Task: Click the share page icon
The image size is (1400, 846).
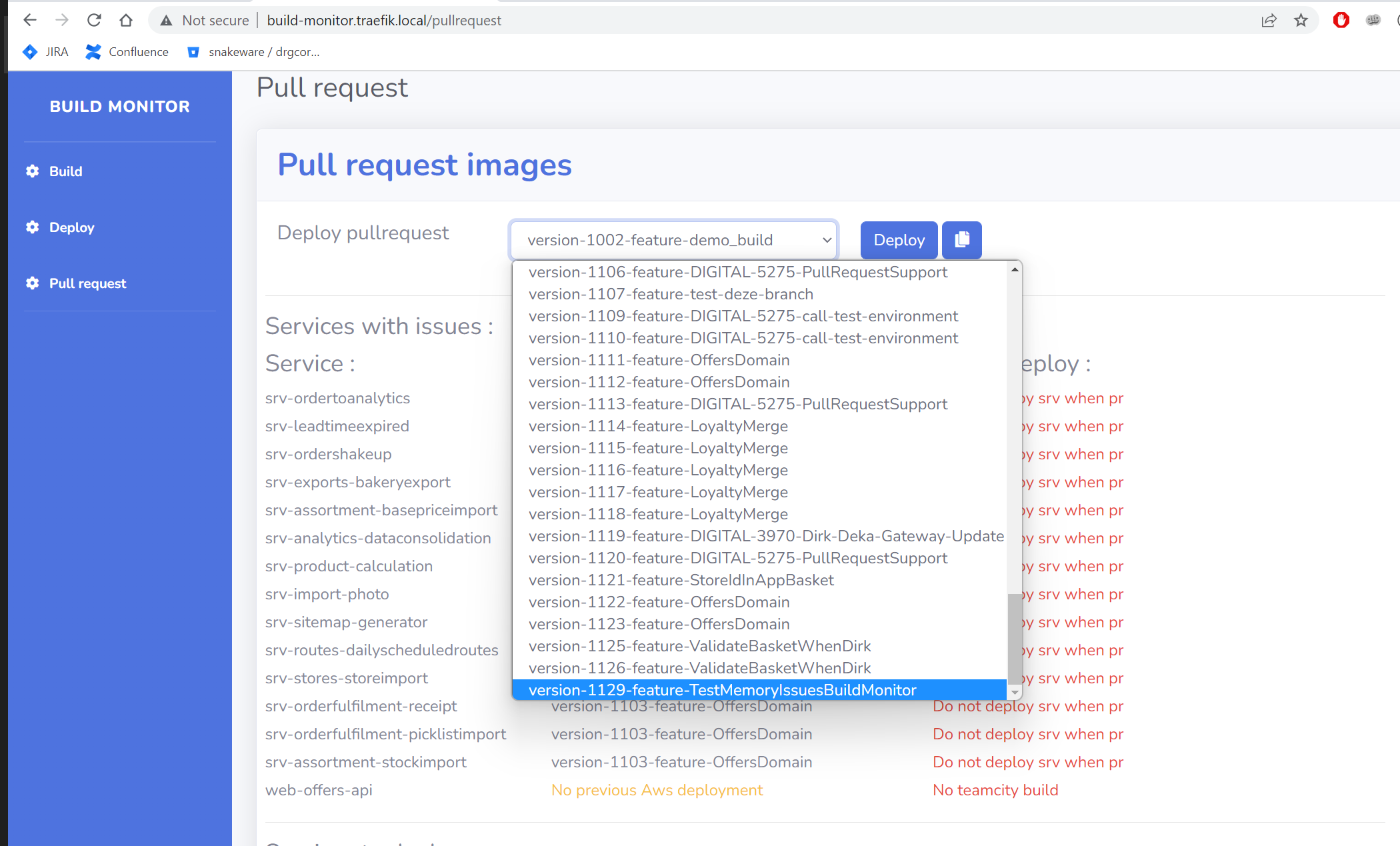Action: coord(1269,20)
